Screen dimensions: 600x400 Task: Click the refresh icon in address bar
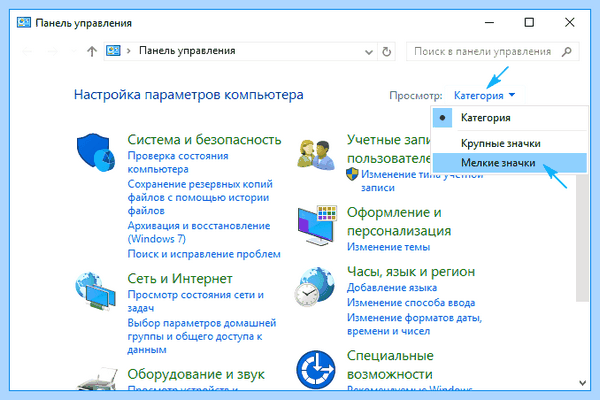(x=386, y=51)
